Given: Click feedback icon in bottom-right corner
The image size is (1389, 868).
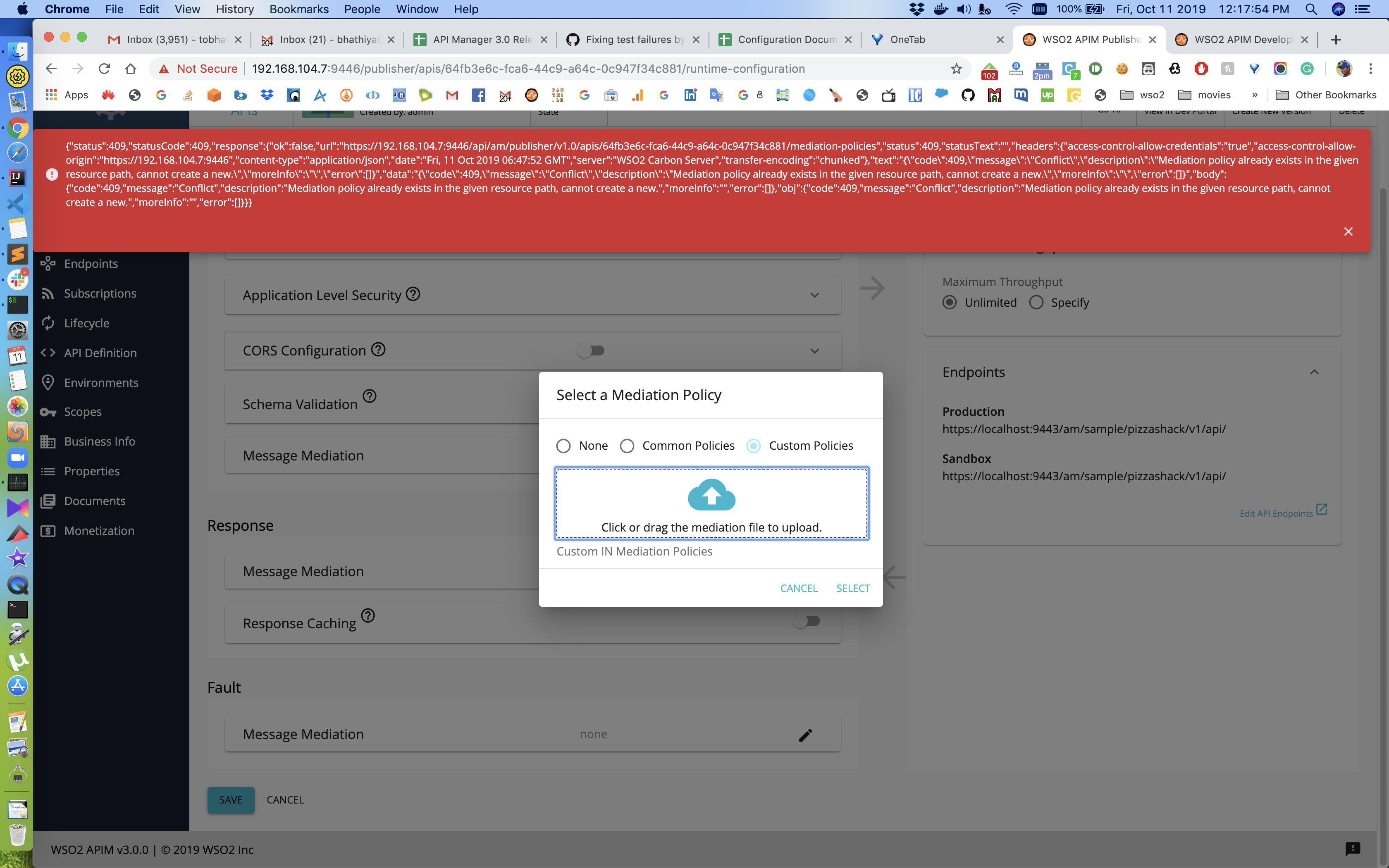Looking at the screenshot, I should tap(1352, 849).
